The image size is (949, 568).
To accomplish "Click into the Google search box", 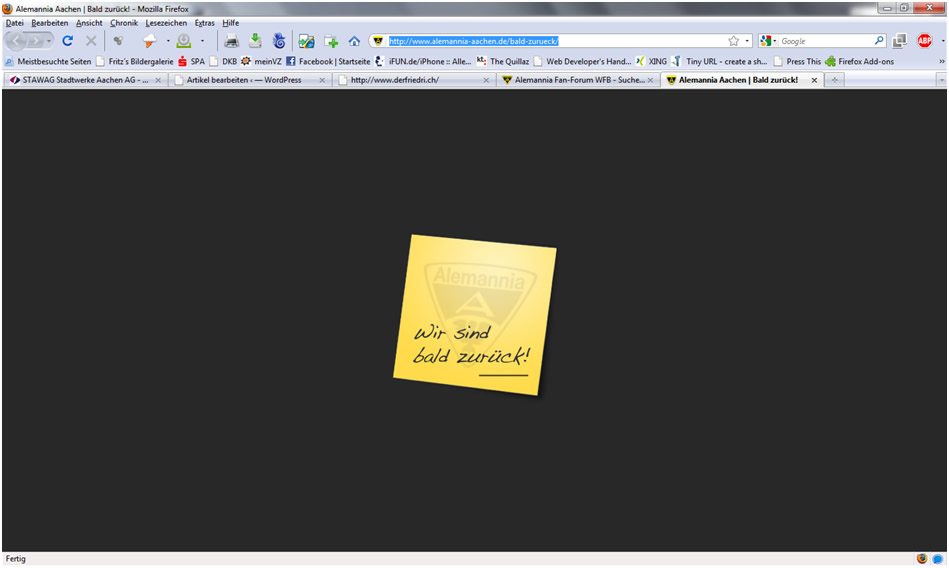I will (x=826, y=41).
